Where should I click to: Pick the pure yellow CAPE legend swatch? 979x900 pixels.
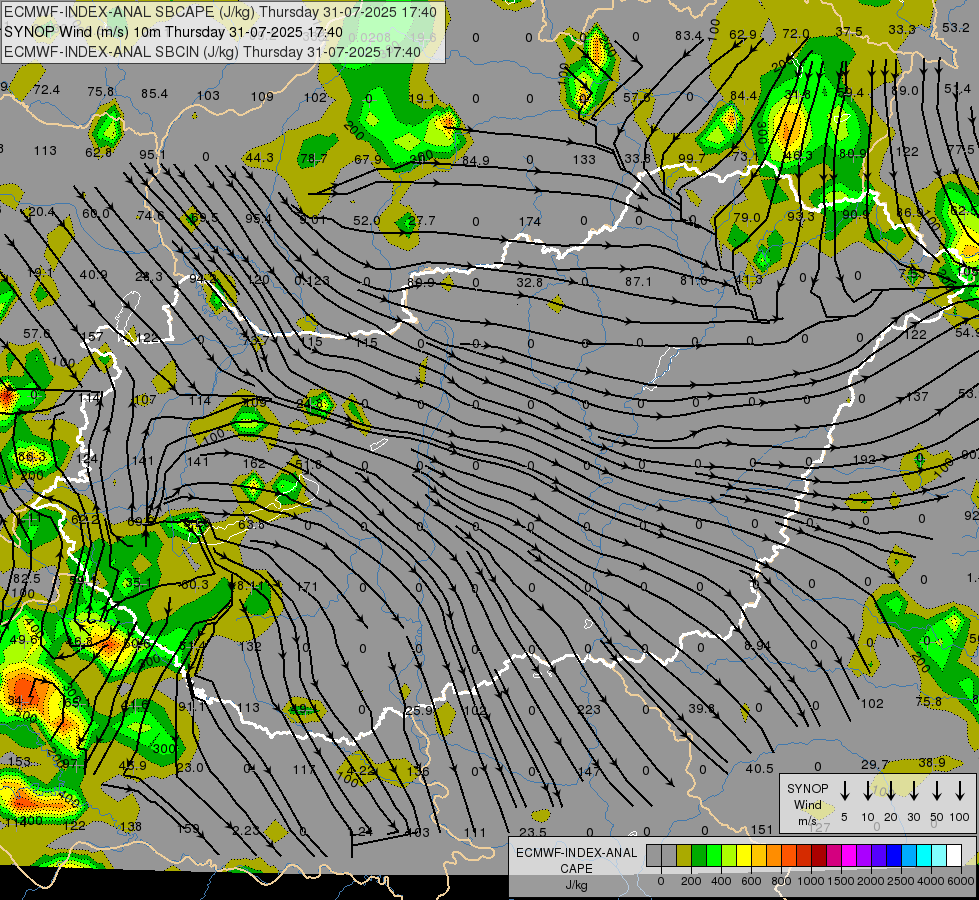click(x=744, y=855)
